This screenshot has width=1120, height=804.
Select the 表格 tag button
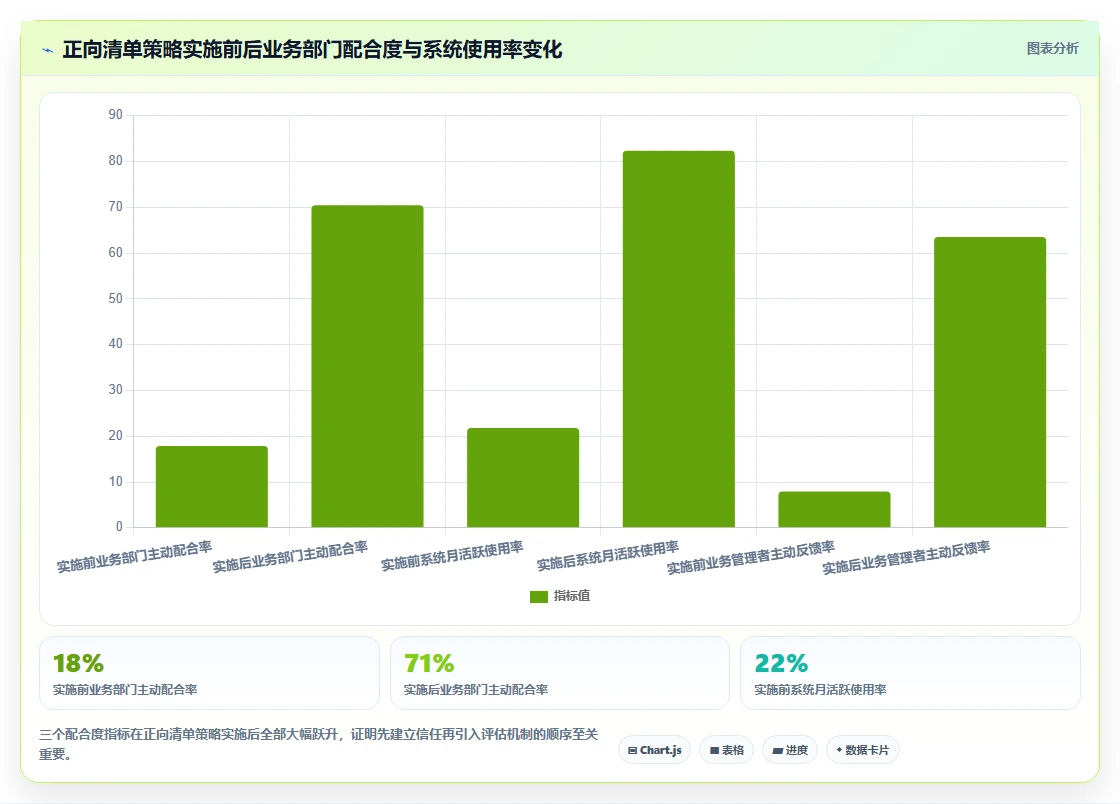pyautogui.click(x=726, y=750)
